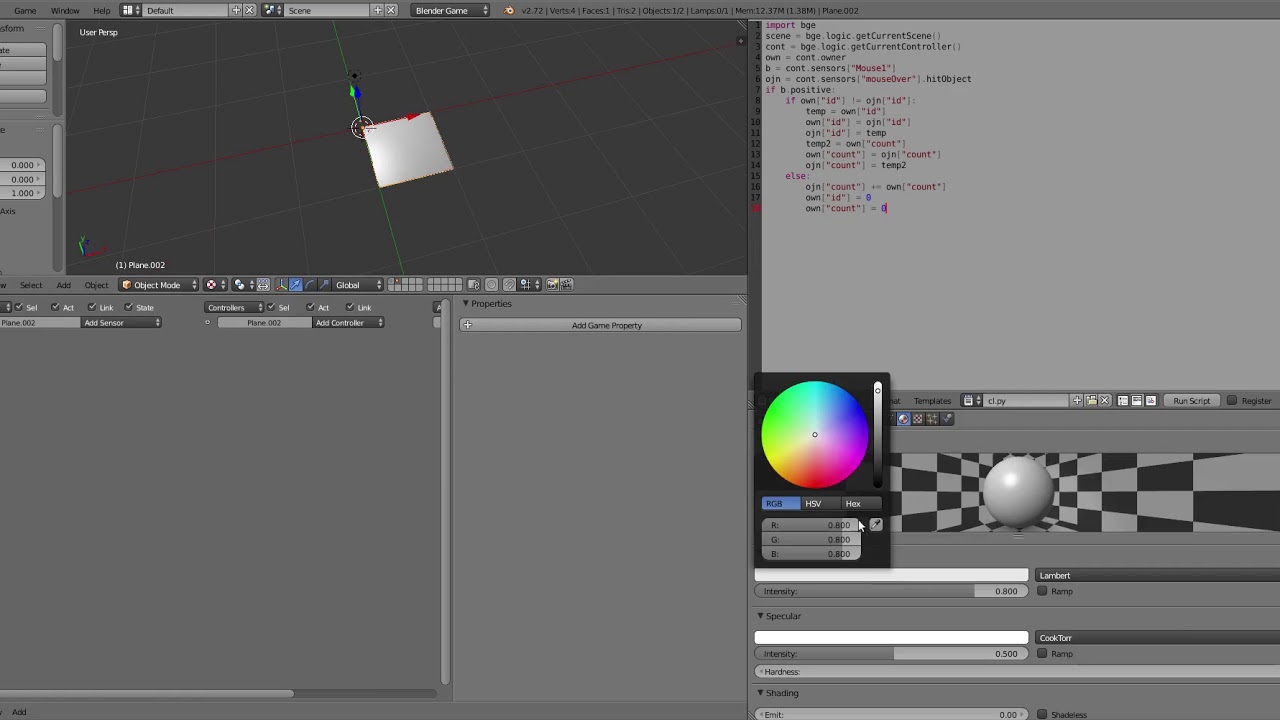Click the color wheel value brightness slider

point(878,435)
